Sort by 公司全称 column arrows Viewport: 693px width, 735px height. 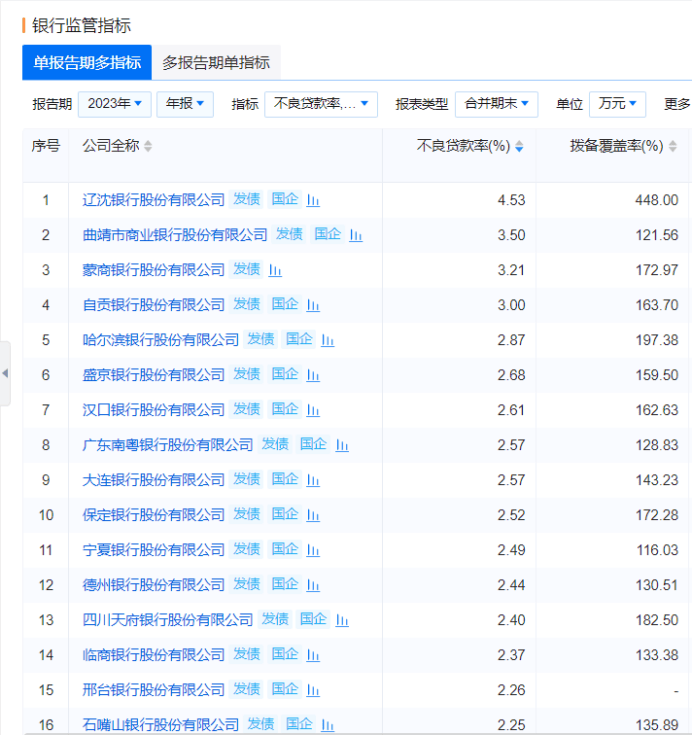[148, 146]
